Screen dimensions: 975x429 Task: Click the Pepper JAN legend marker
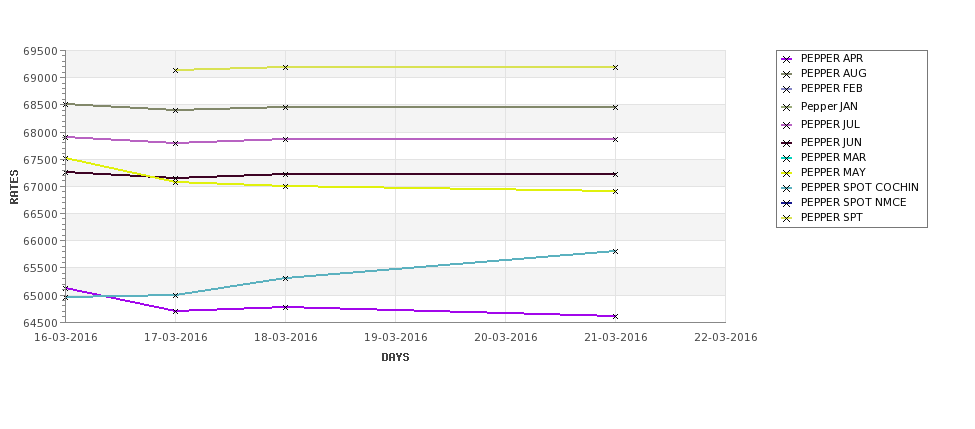(786, 107)
